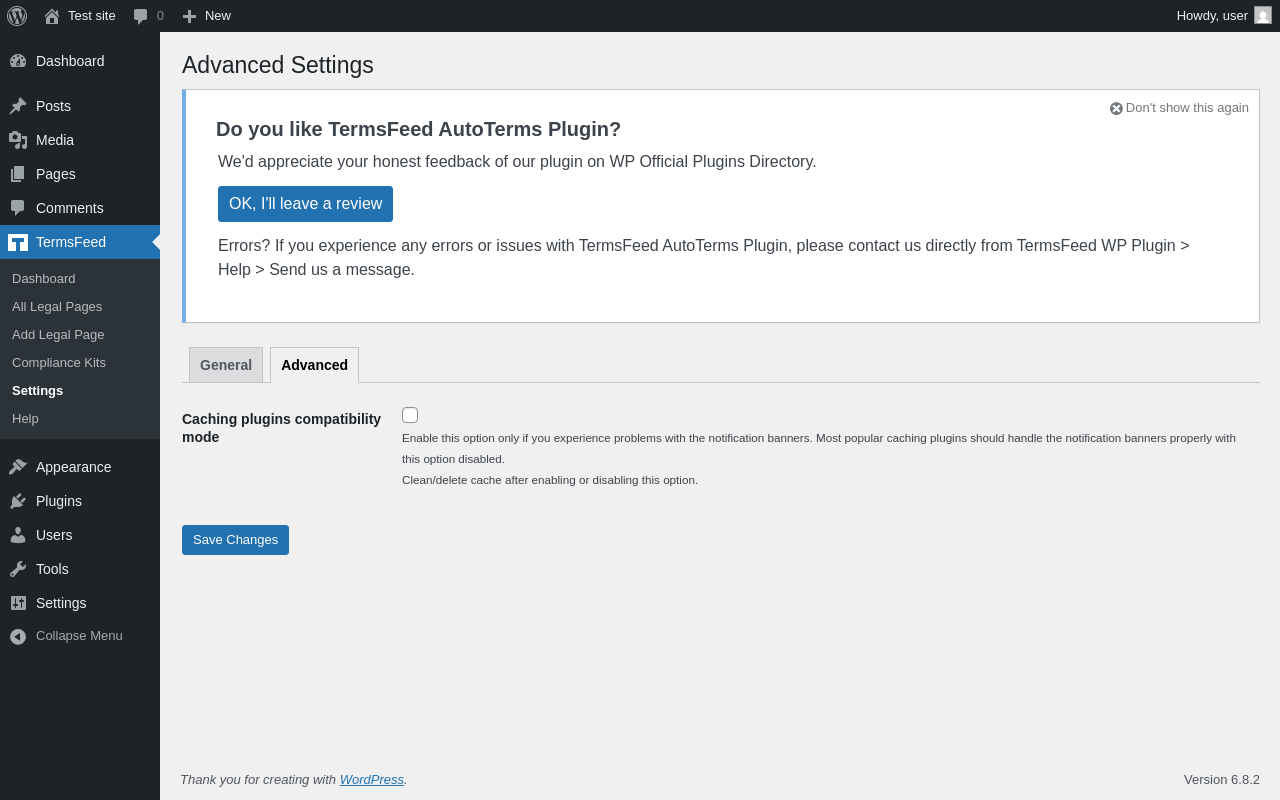Image resolution: width=1280 pixels, height=800 pixels.
Task: Follow the WordPress link in the footer
Action: point(372,779)
